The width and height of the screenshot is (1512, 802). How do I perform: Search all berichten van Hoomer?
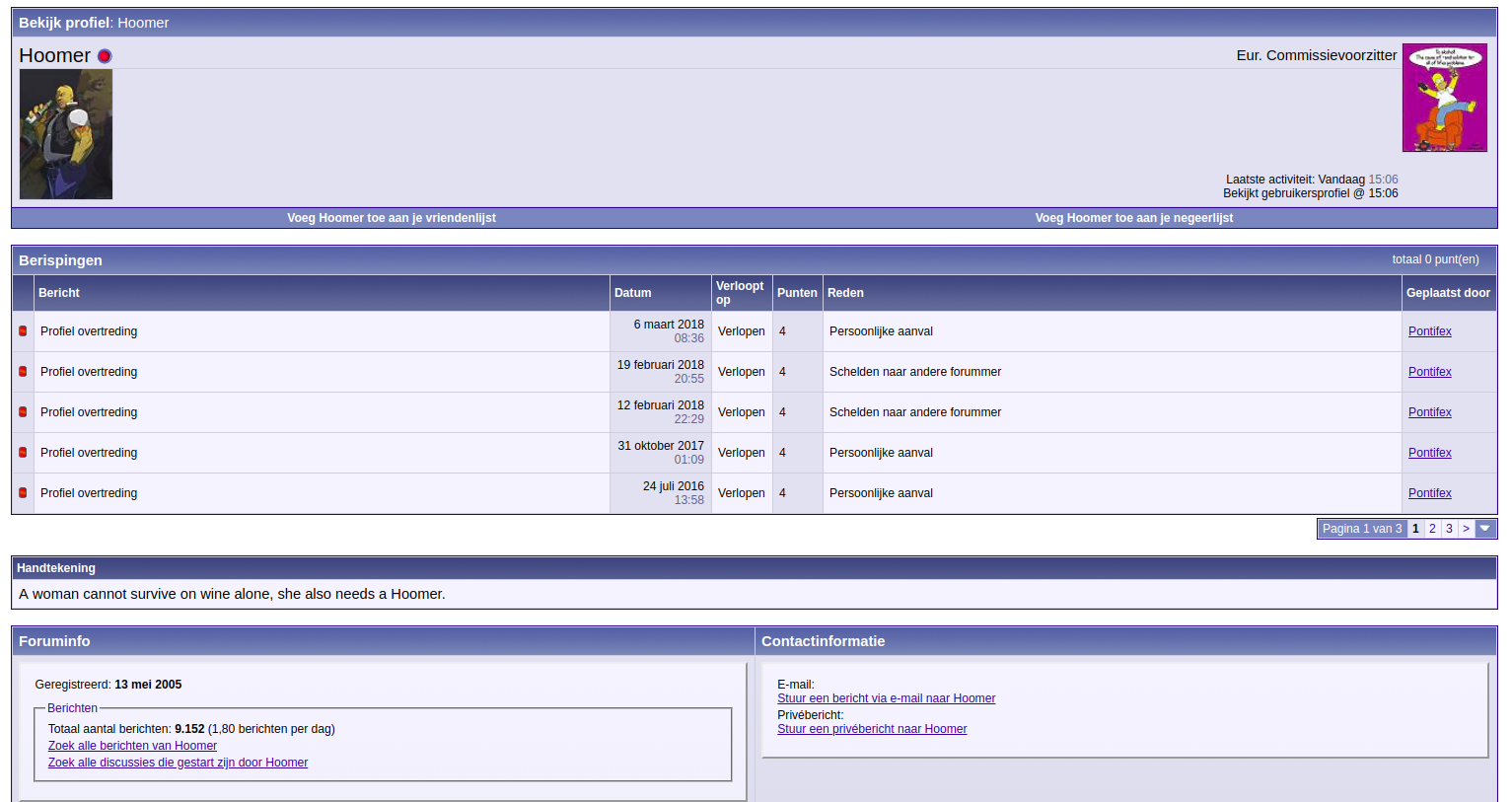point(132,746)
